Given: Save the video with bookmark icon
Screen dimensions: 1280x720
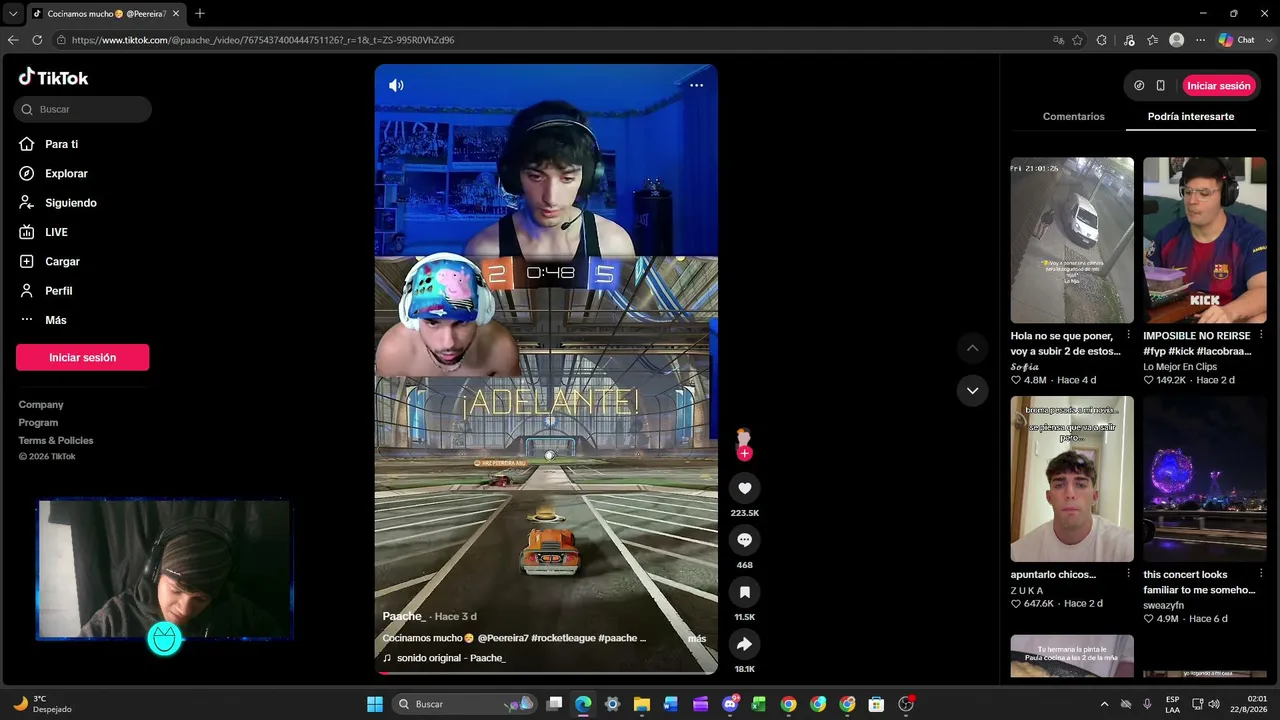Looking at the screenshot, I should [744, 592].
